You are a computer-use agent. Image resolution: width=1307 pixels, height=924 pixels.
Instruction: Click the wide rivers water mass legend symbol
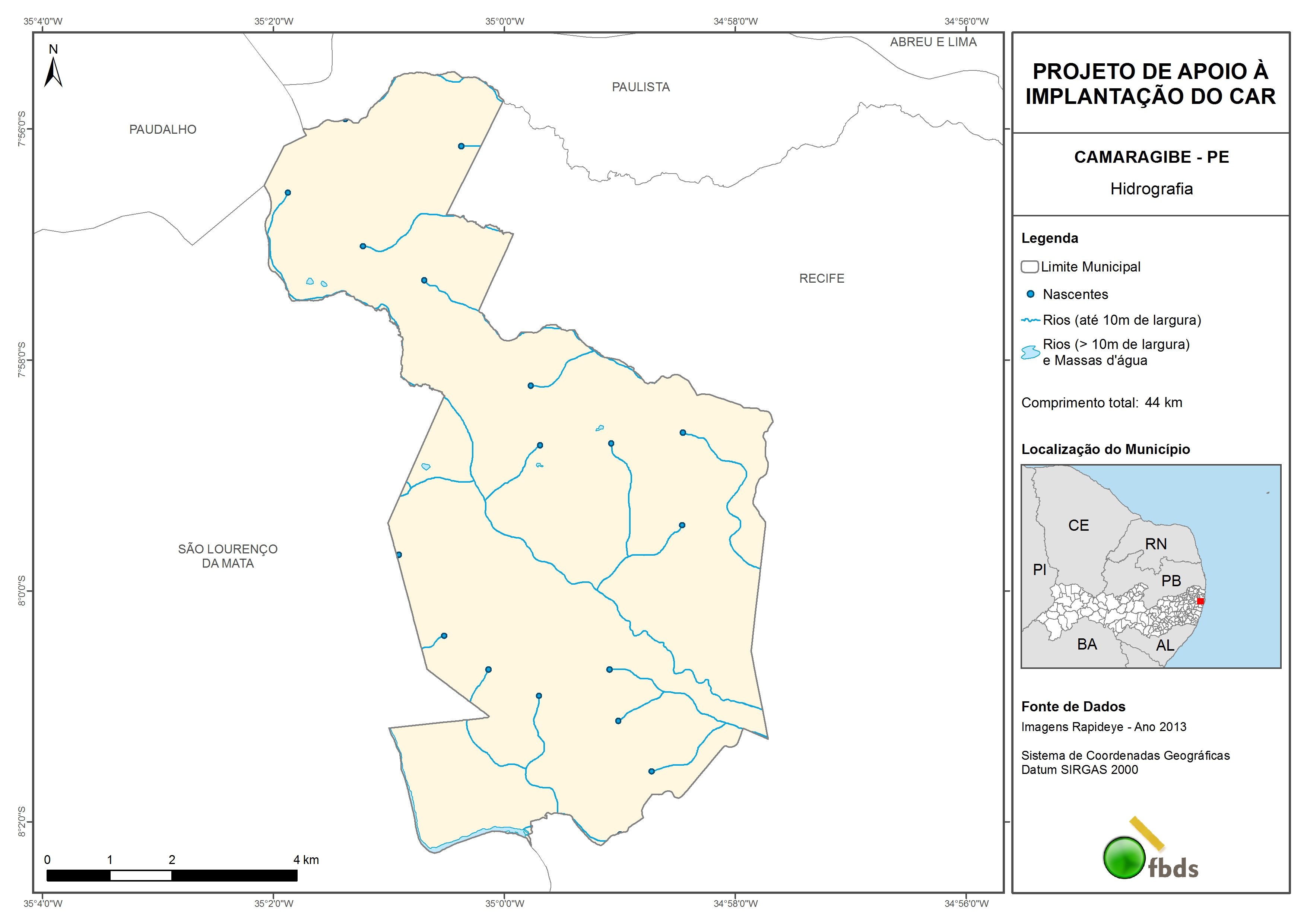(1030, 352)
